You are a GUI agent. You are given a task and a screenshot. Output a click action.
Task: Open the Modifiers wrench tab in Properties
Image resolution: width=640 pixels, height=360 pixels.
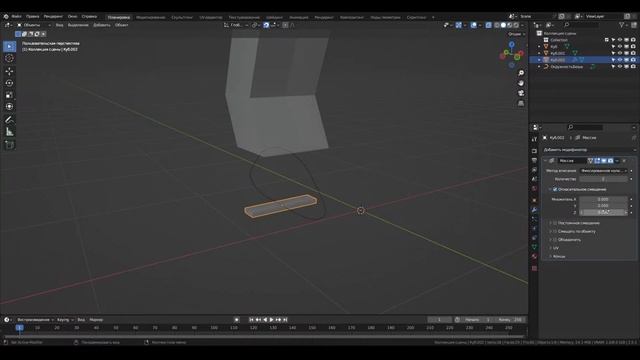(x=534, y=210)
